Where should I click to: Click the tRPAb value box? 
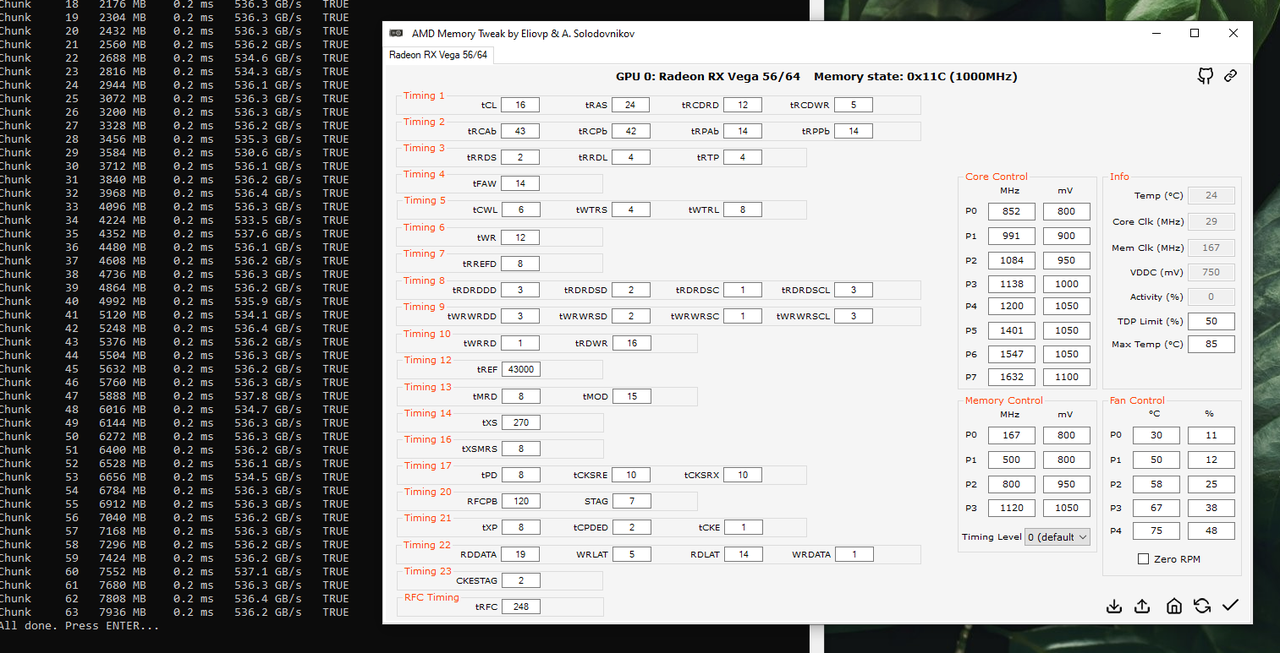click(743, 131)
